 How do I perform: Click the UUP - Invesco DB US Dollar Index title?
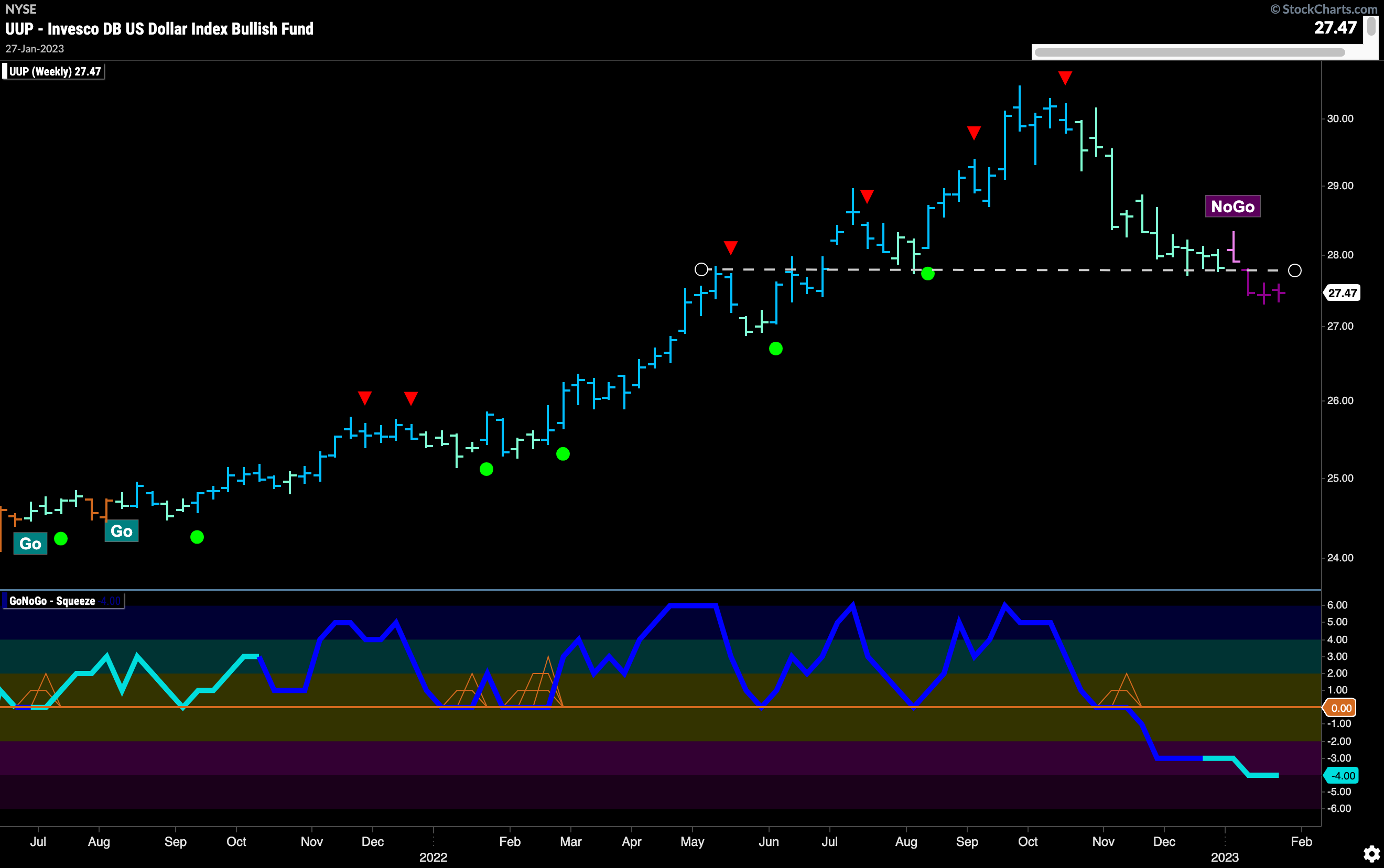pos(159,29)
